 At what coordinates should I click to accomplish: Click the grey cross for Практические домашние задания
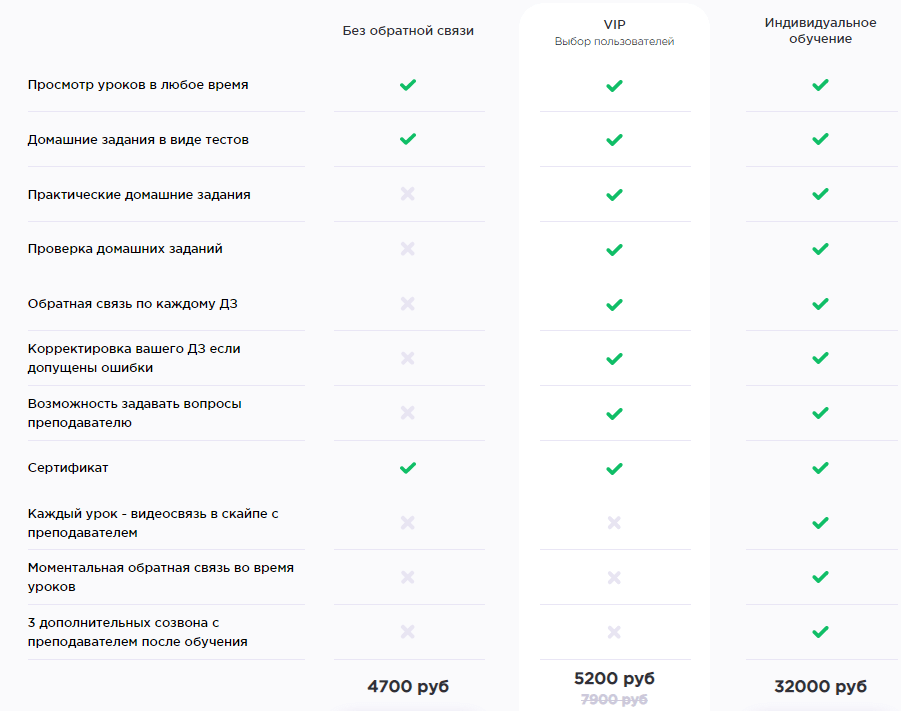pyautogui.click(x=408, y=194)
